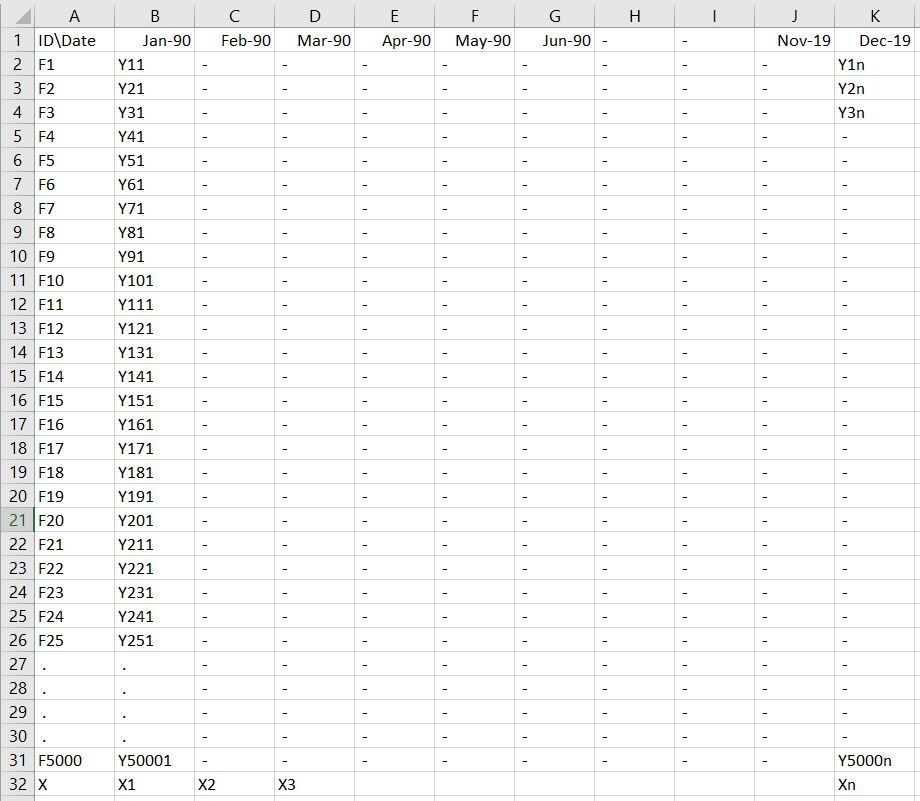Select row header 21
This screenshot has height=801, width=920.
coord(17,520)
